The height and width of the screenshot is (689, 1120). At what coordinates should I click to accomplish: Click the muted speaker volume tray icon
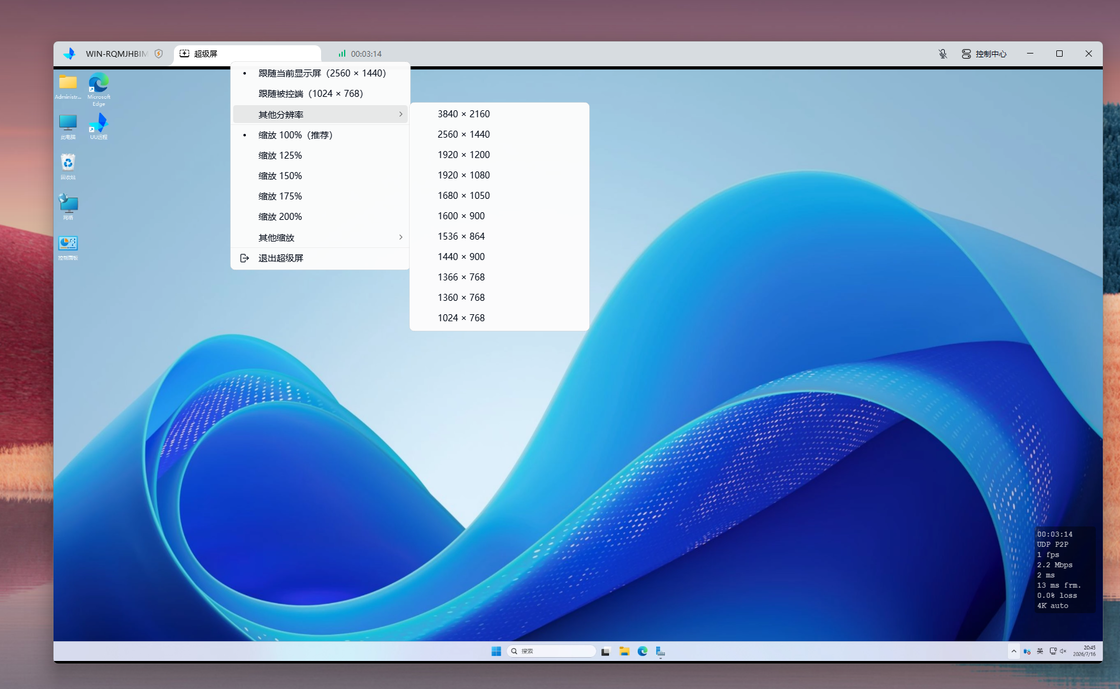pos(1063,651)
